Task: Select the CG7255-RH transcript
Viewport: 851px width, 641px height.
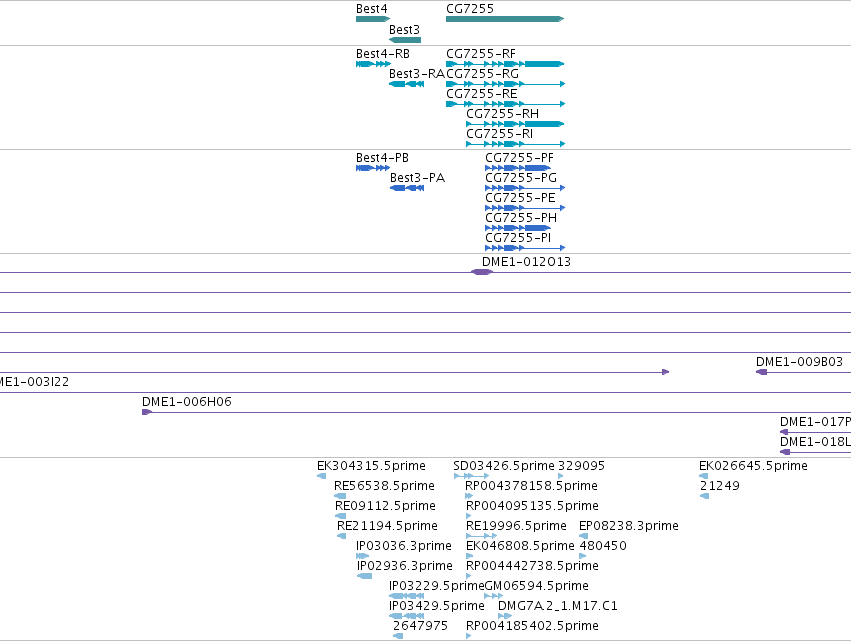Action: click(515, 124)
